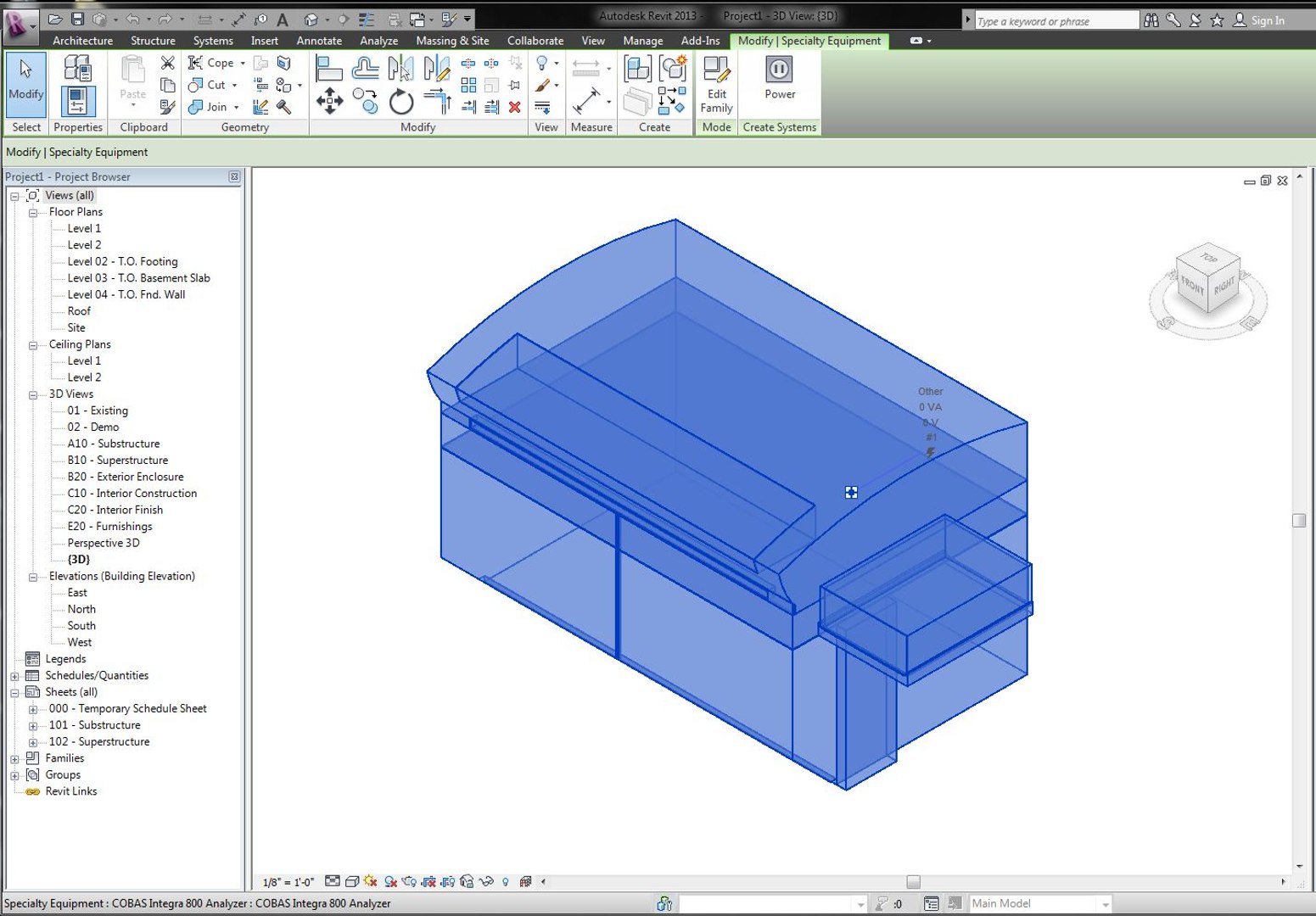Click the Aligned Dimension measure icon
Image resolution: width=1316 pixels, height=916 pixels.
pos(586,101)
